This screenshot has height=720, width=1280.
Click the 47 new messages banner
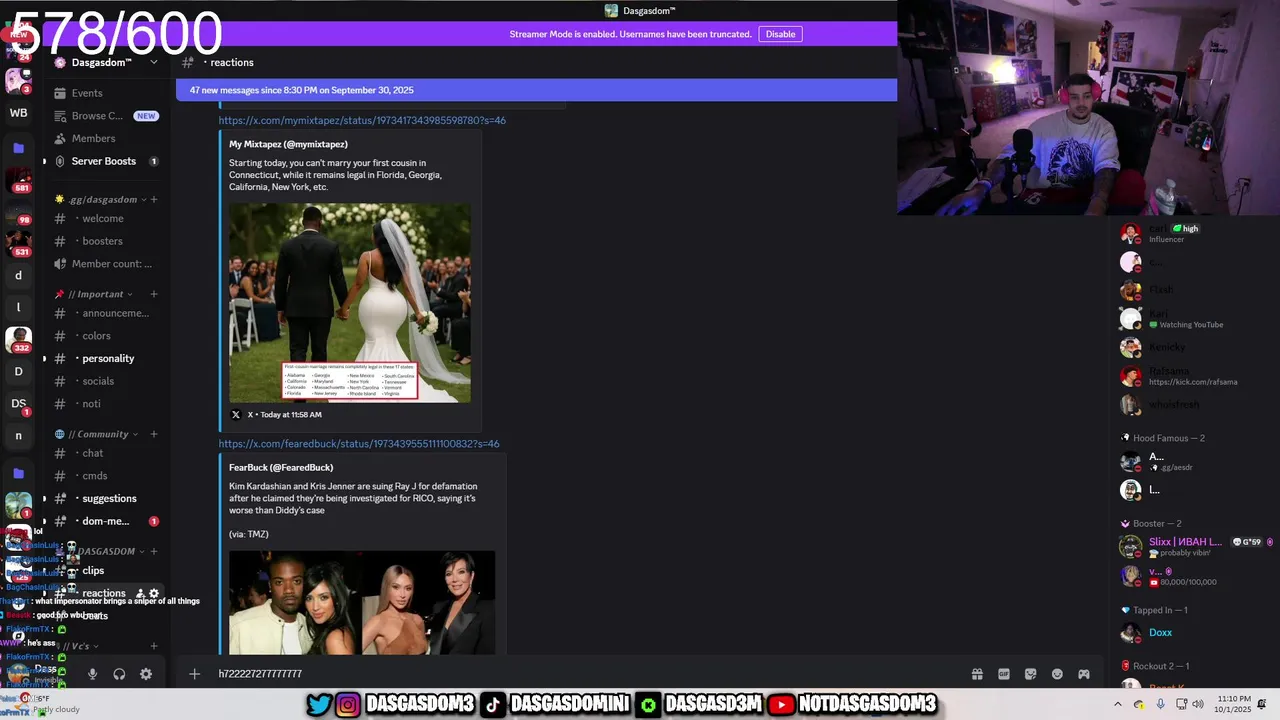pos(536,90)
